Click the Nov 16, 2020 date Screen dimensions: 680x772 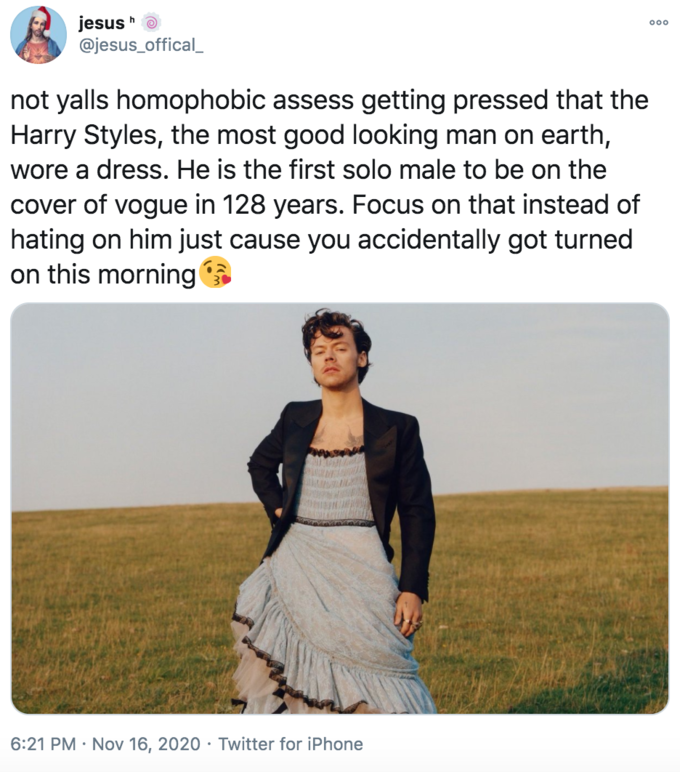pos(146,743)
